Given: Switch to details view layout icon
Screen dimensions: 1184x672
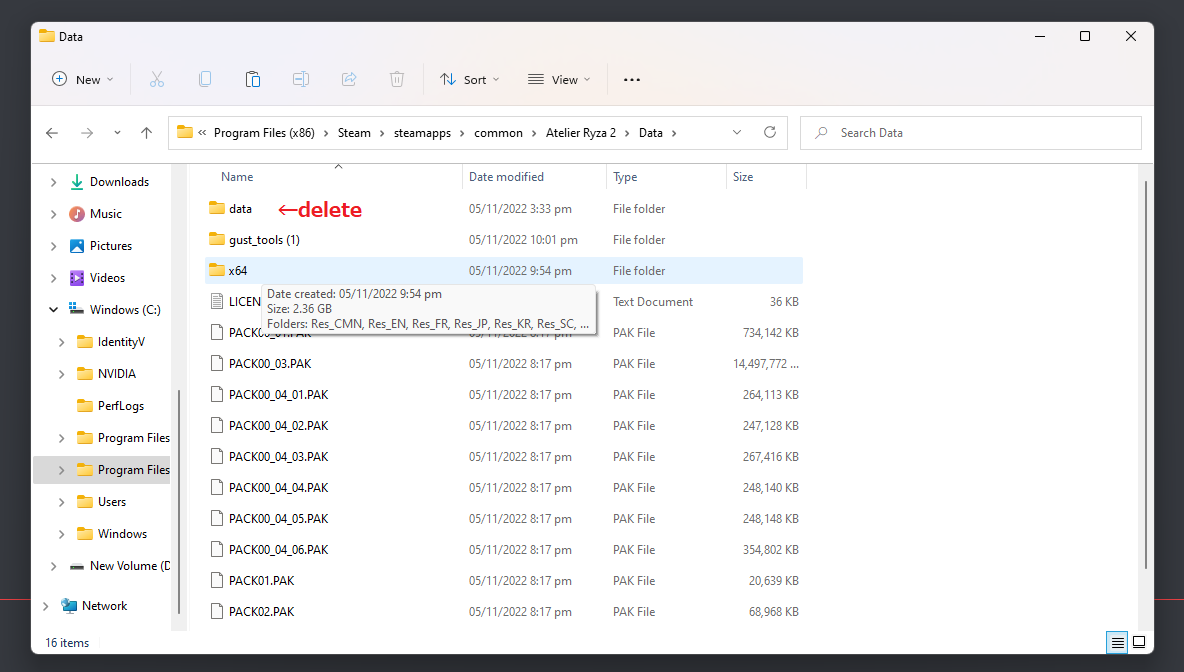Looking at the screenshot, I should (x=1117, y=643).
